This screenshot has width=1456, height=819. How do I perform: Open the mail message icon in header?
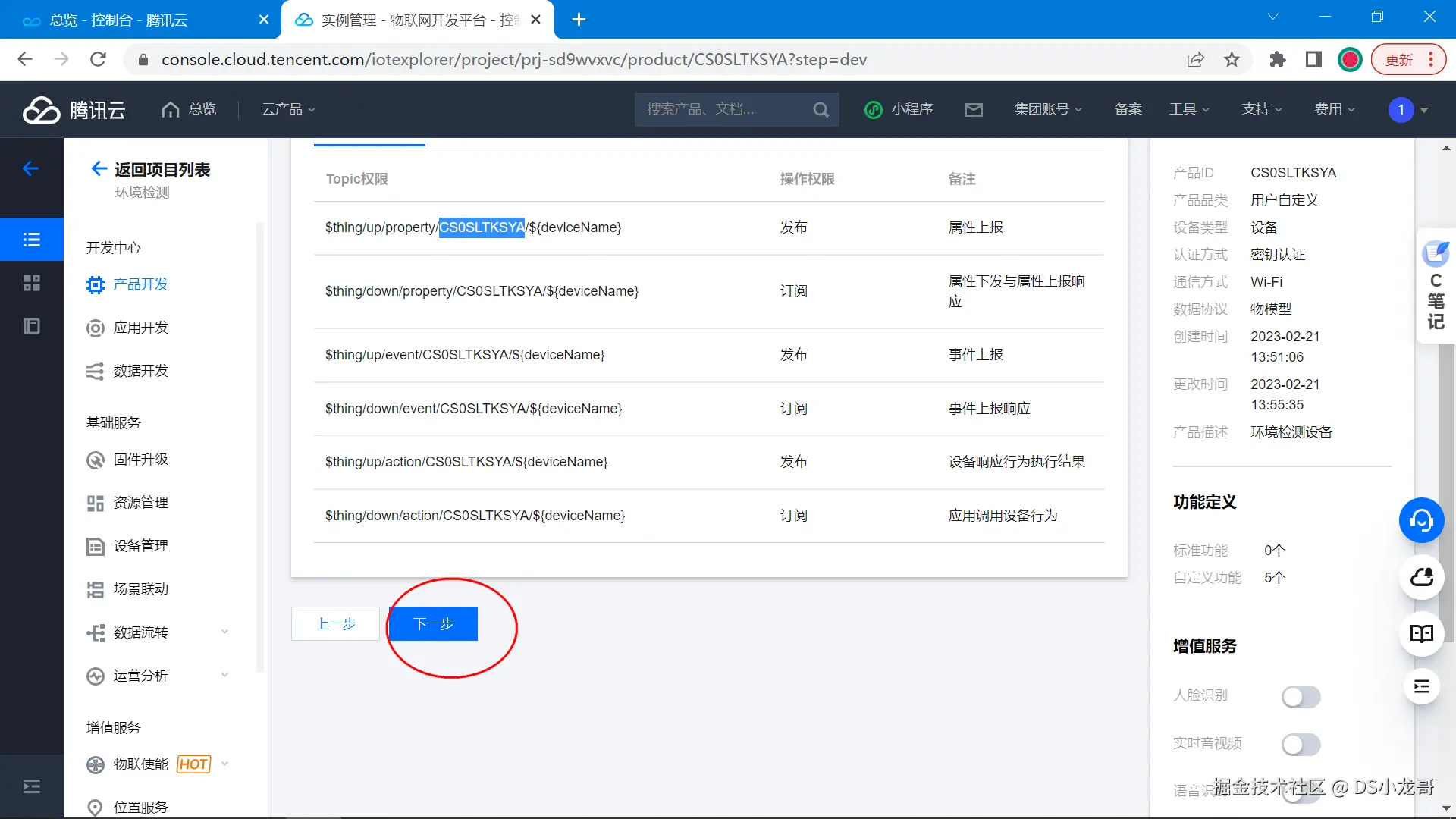(x=973, y=110)
